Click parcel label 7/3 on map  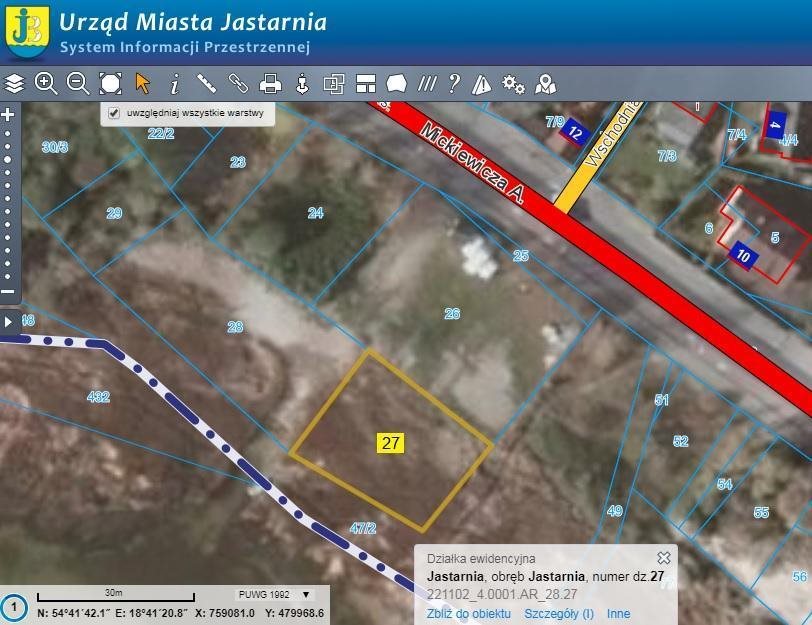[x=667, y=155]
